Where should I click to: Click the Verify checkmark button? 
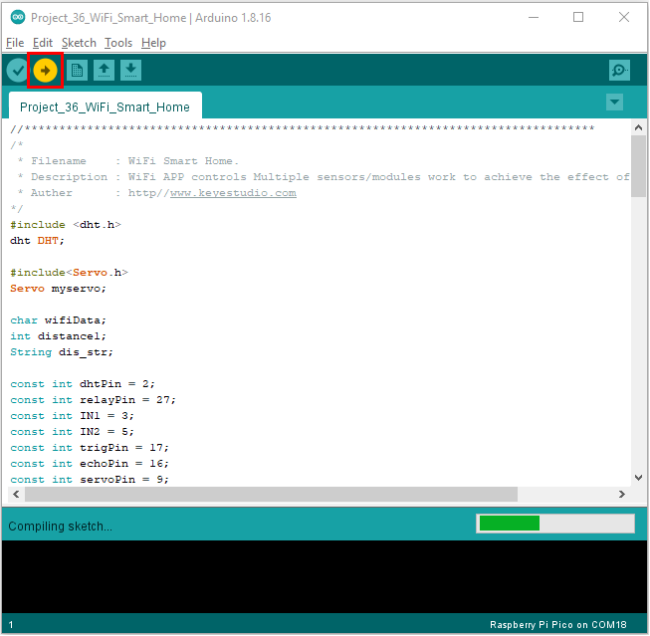tap(17, 70)
